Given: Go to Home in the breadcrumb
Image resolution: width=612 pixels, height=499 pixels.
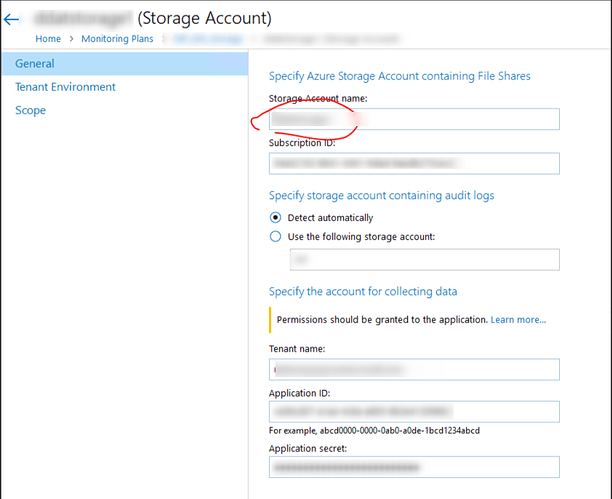Looking at the screenshot, I should [x=48, y=39].
